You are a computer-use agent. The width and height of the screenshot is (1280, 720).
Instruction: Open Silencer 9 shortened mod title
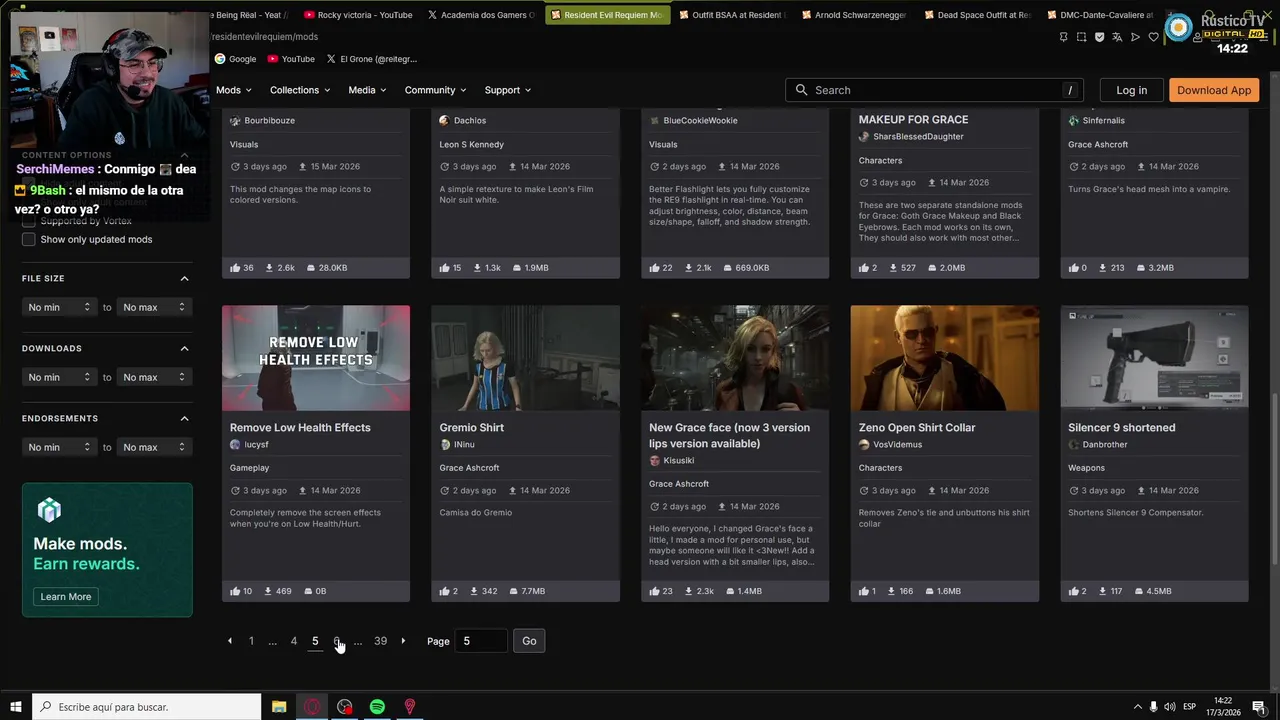tap(1121, 428)
